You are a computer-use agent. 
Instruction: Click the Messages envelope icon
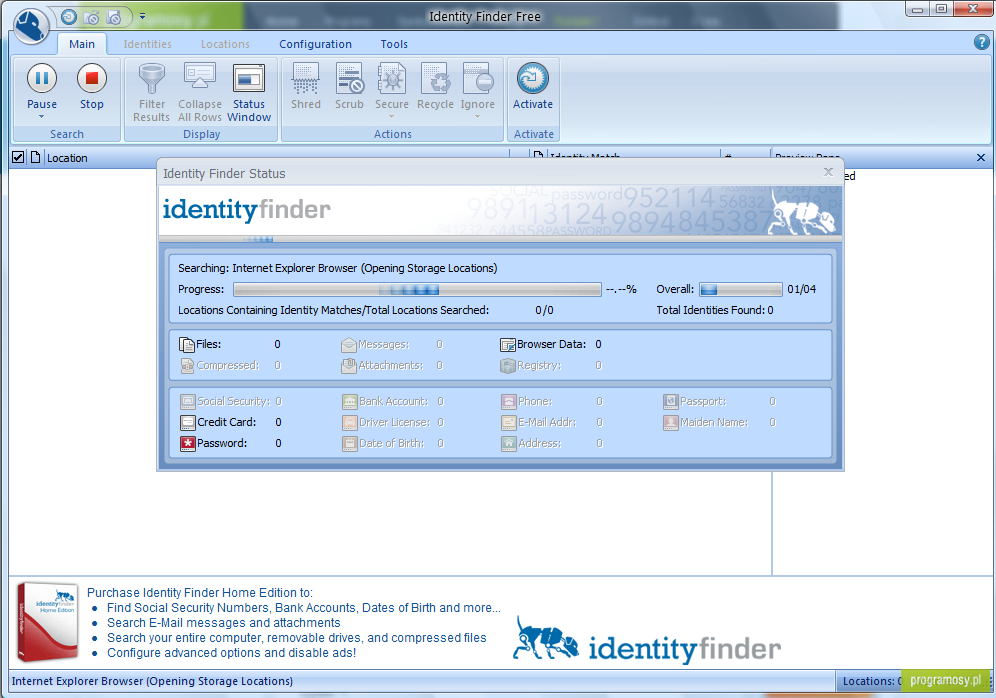tap(349, 345)
